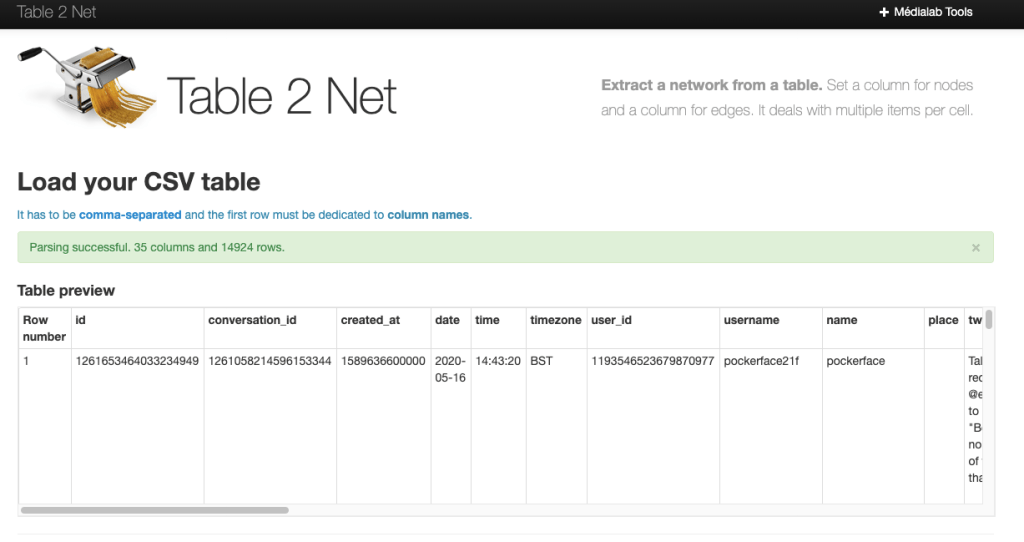Click the horizontal scrollbar under the table preview
Image resolution: width=1024 pixels, height=542 pixels.
[x=155, y=510]
